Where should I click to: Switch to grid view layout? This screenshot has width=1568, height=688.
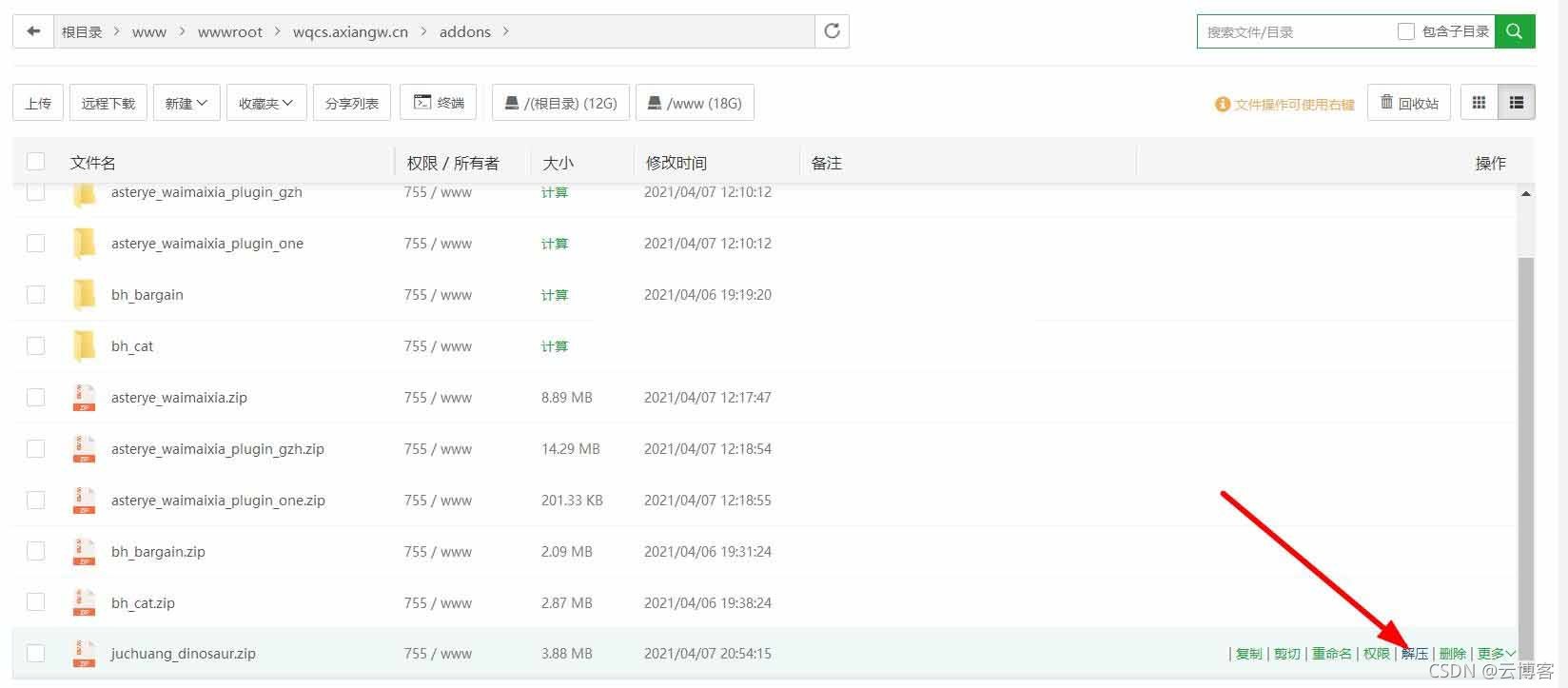coord(1479,103)
